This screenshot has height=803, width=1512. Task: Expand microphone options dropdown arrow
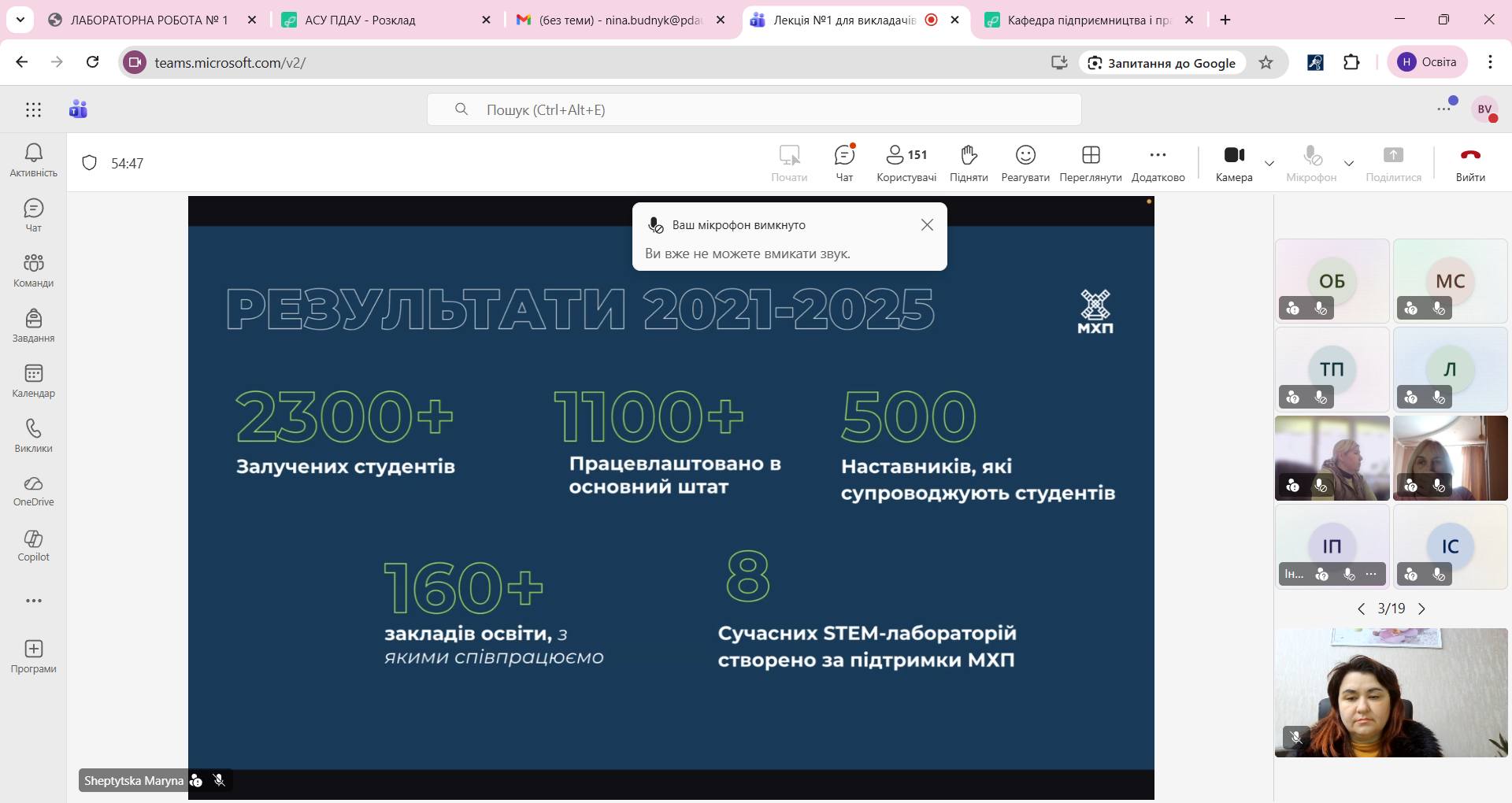(x=1349, y=164)
